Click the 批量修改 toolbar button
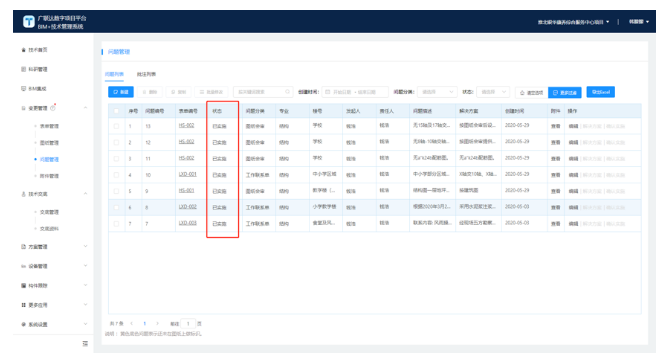This screenshot has height=364, width=666. (211, 92)
